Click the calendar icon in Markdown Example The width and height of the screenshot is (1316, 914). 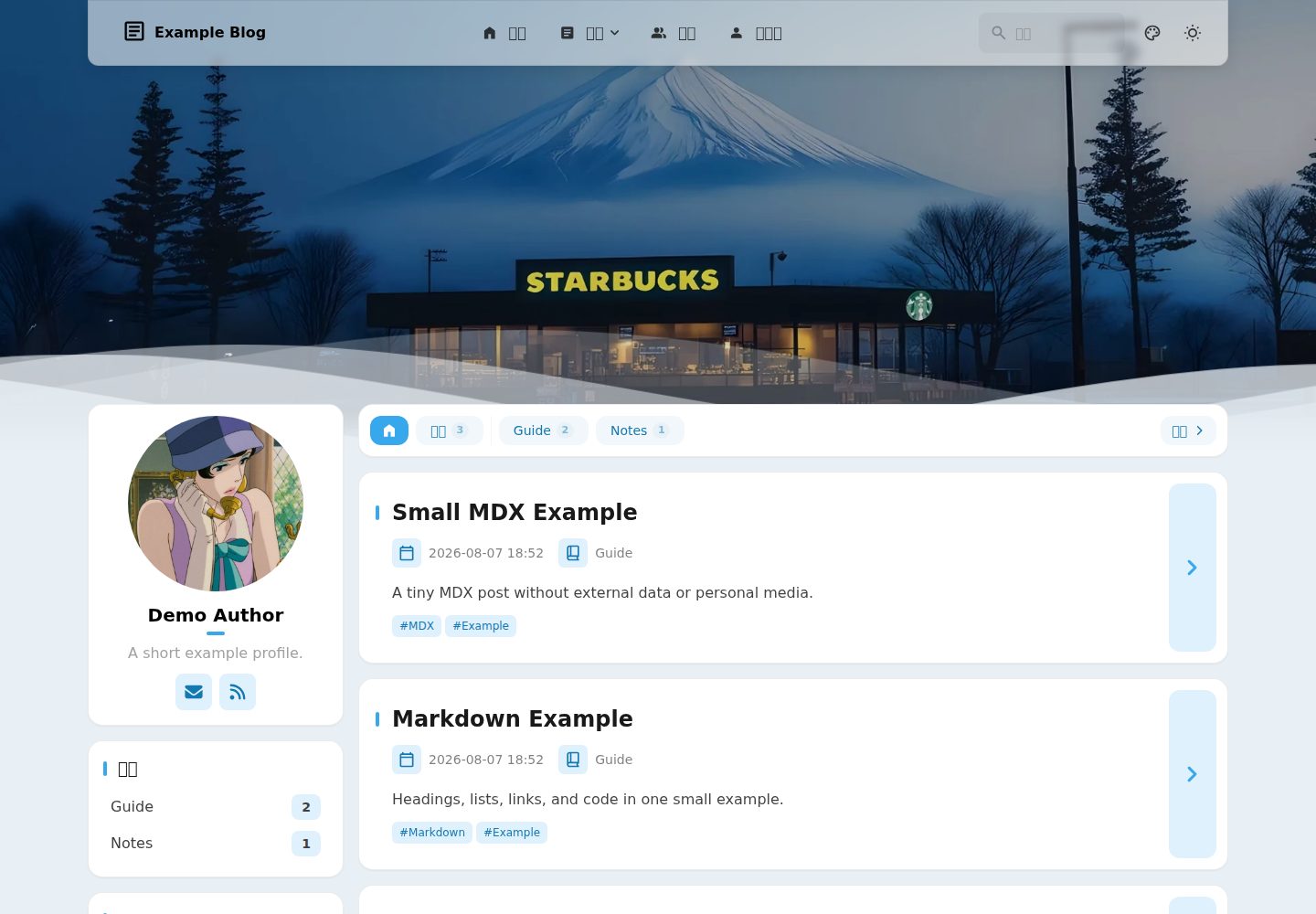click(x=407, y=760)
